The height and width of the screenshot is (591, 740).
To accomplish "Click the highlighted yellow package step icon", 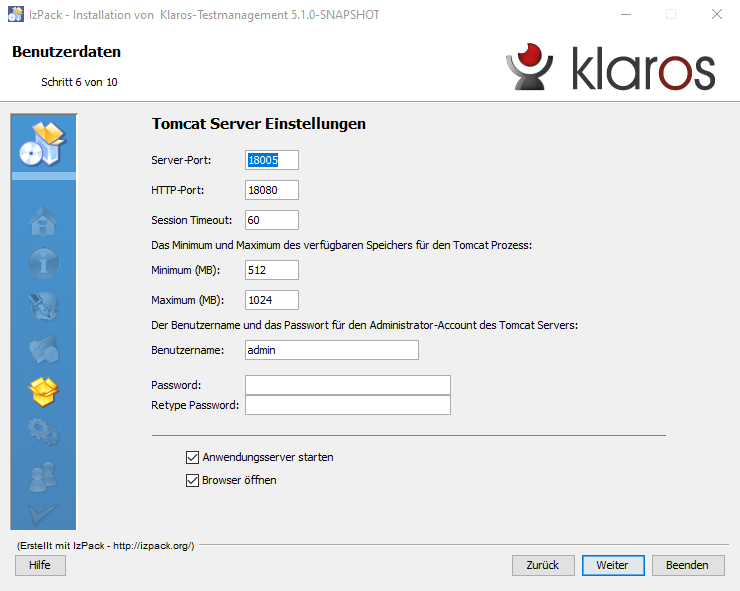I will coord(43,392).
